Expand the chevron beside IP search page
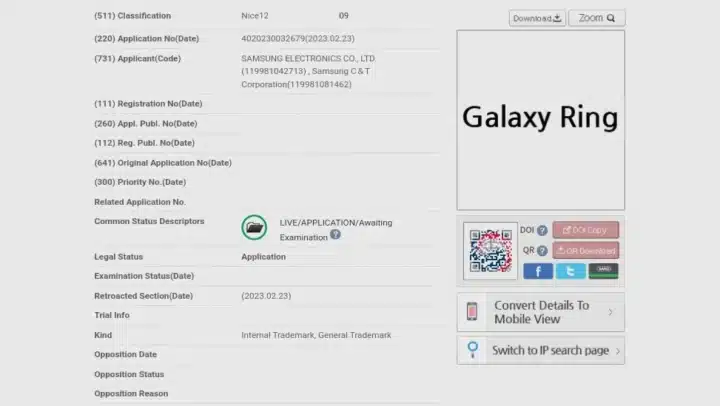 click(618, 351)
